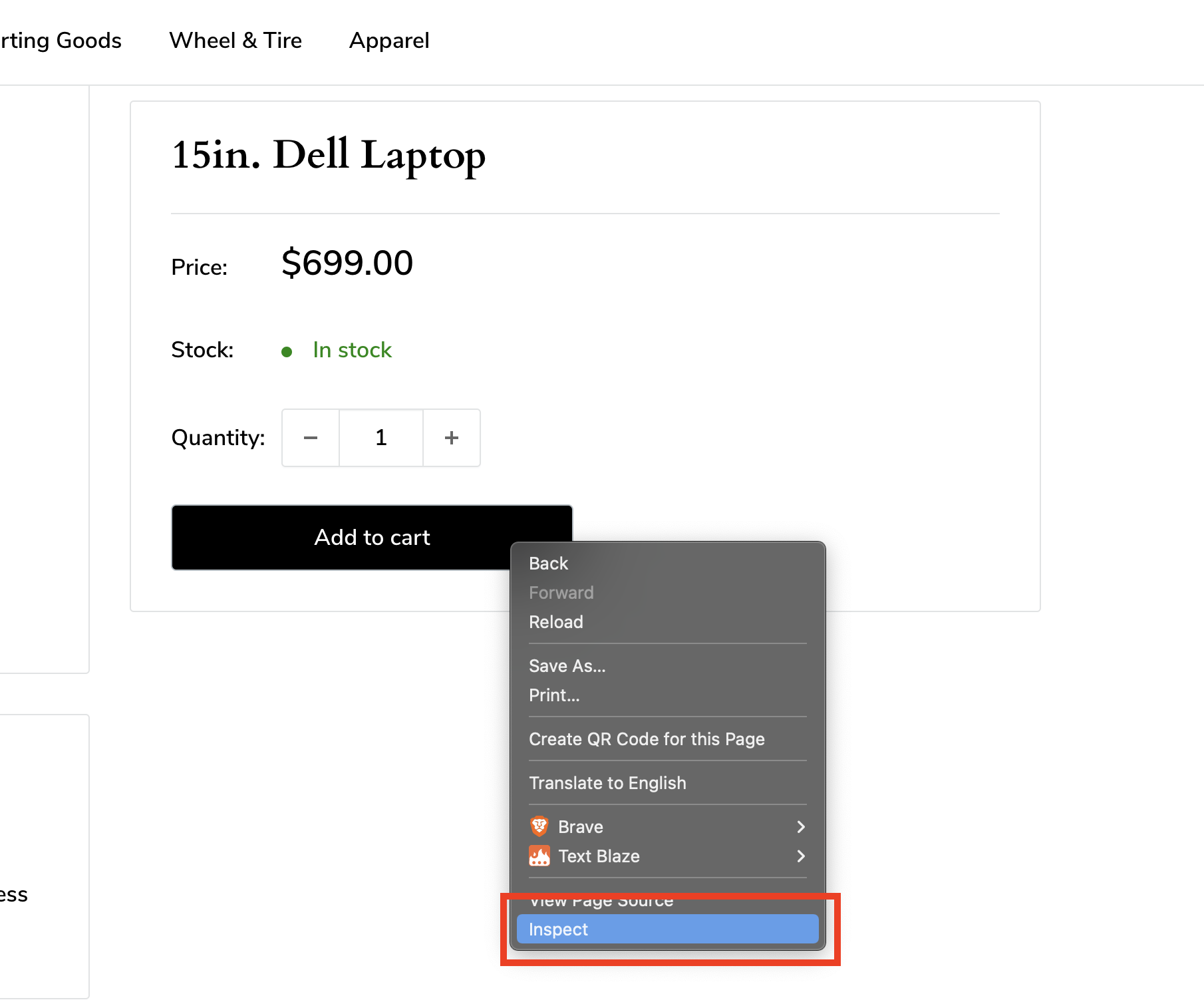Select Print... from context menu

tap(668, 695)
